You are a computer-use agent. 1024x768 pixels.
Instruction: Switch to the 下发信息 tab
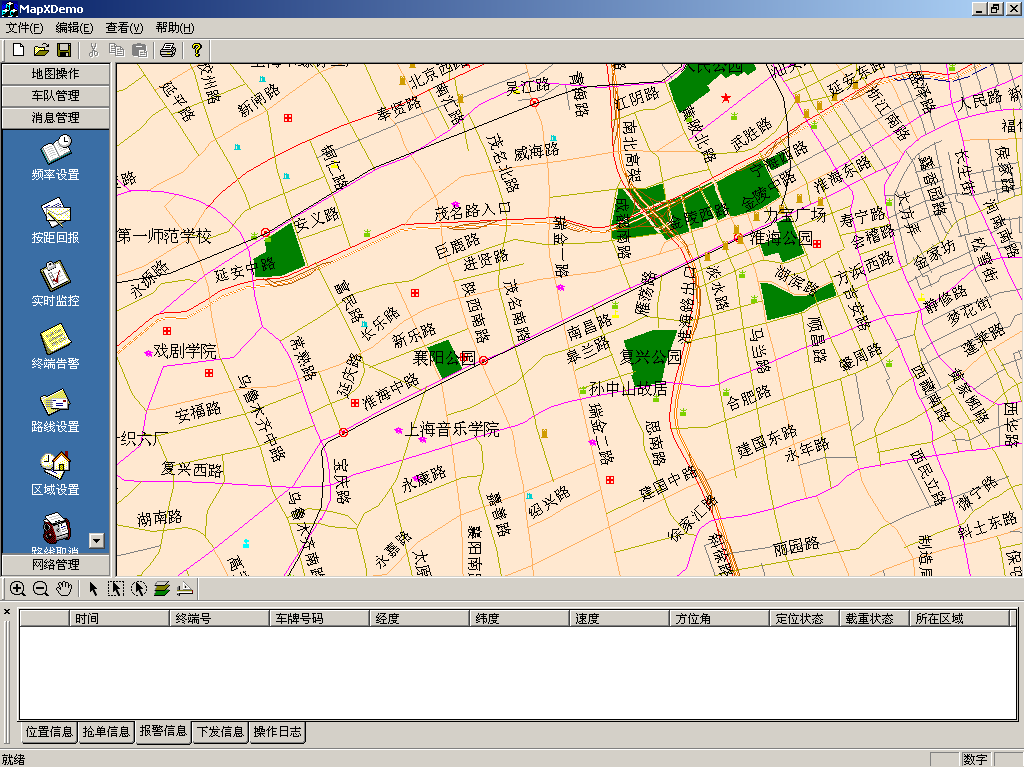220,732
